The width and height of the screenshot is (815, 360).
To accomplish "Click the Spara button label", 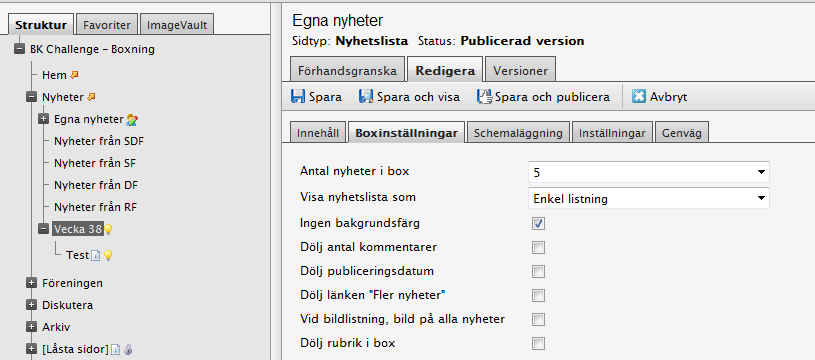I will 325,97.
